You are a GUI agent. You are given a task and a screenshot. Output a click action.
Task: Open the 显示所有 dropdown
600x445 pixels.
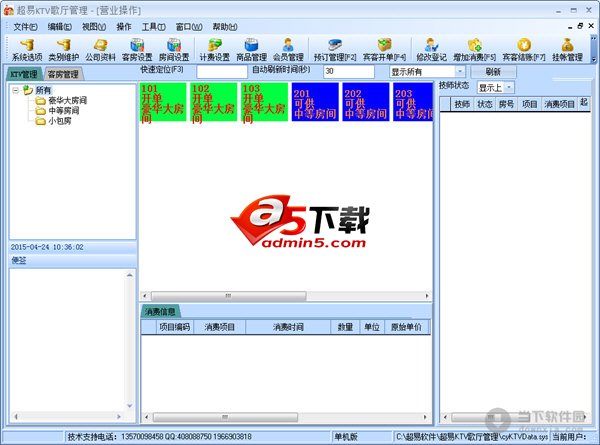[x=460, y=72]
